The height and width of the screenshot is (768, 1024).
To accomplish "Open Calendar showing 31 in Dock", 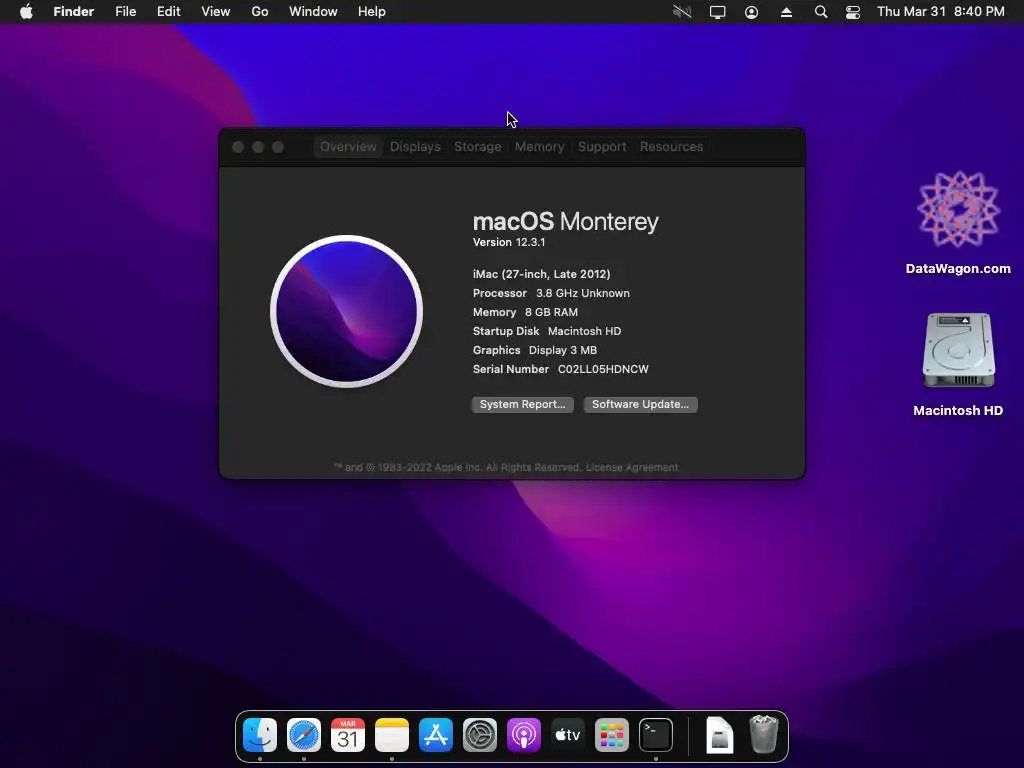I will click(347, 735).
